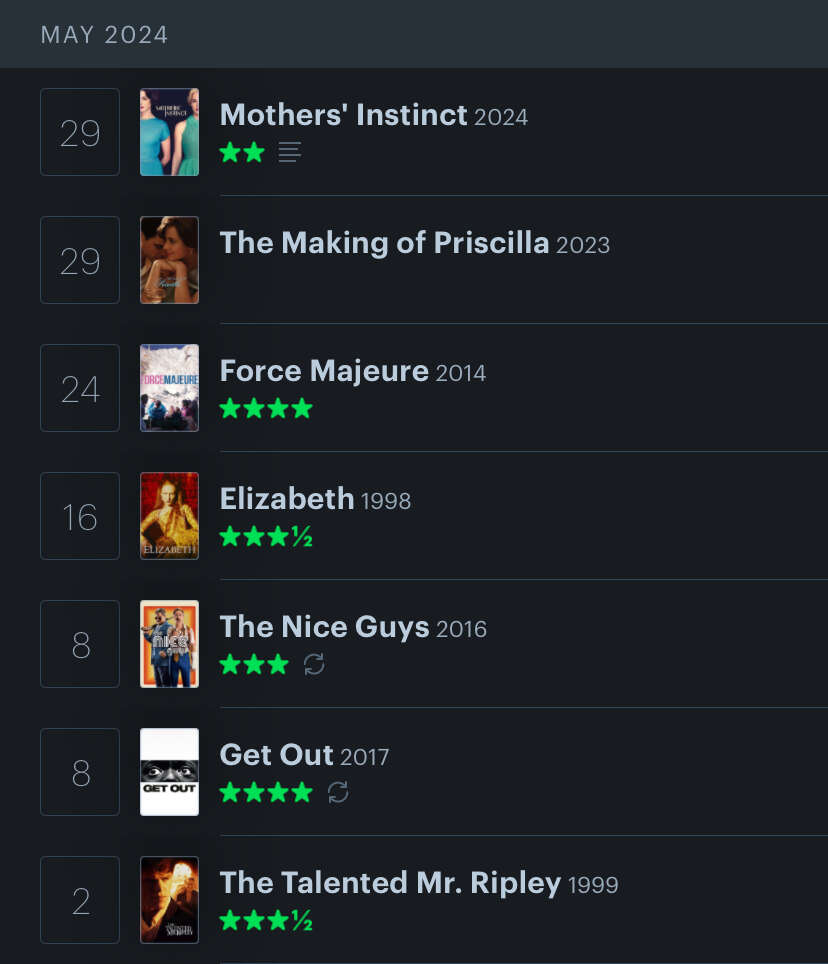The image size is (828, 964).
Task: Click the day 16 diary date box
Action: [80, 516]
